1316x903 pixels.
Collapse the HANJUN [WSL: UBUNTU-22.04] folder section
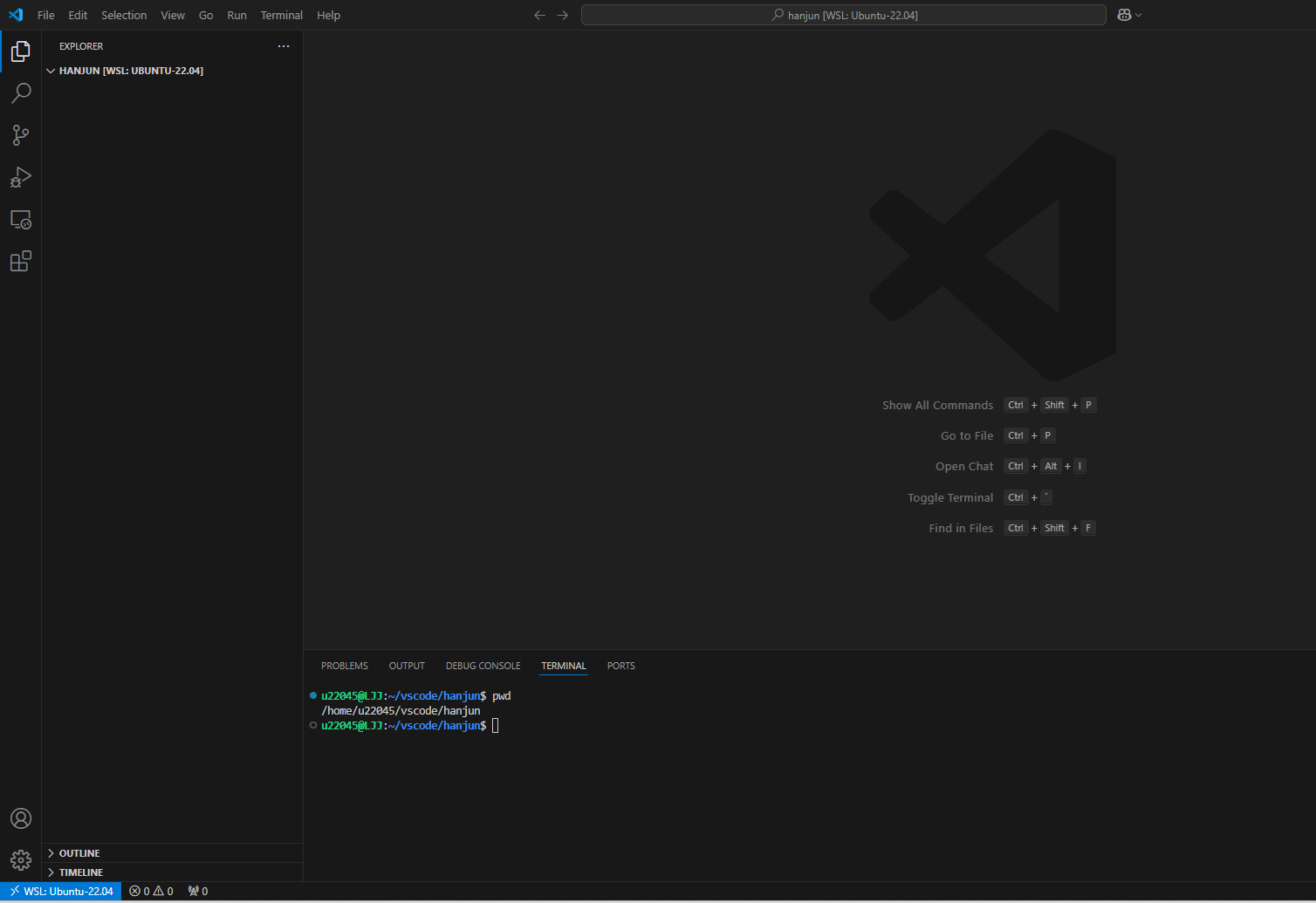pos(172,71)
